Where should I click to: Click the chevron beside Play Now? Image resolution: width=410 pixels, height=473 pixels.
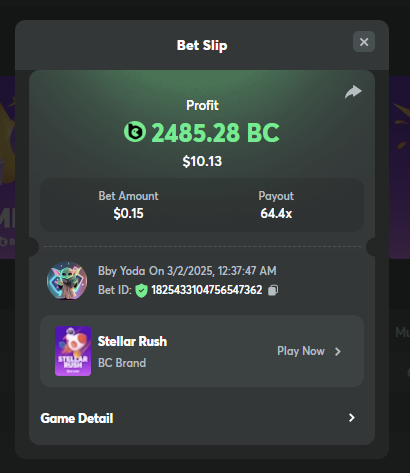(338, 351)
